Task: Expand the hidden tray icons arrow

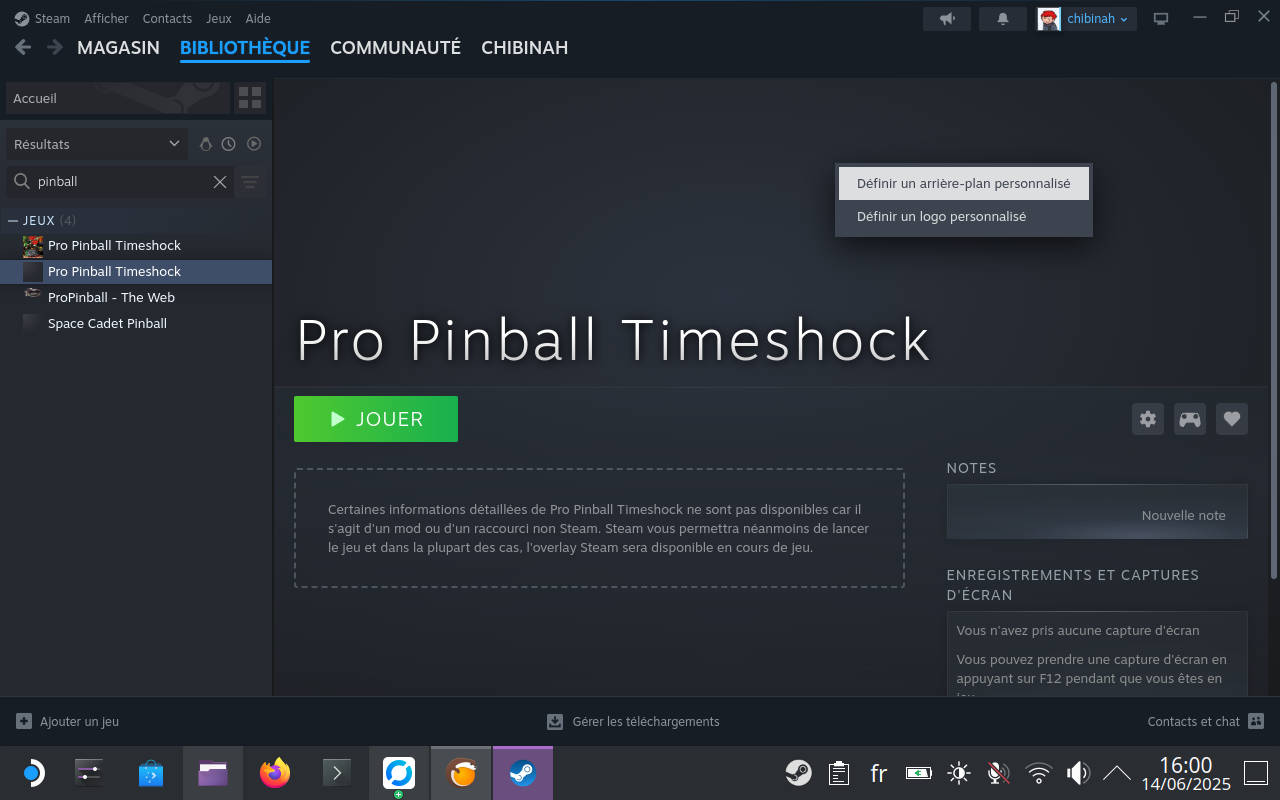Action: click(x=1117, y=773)
